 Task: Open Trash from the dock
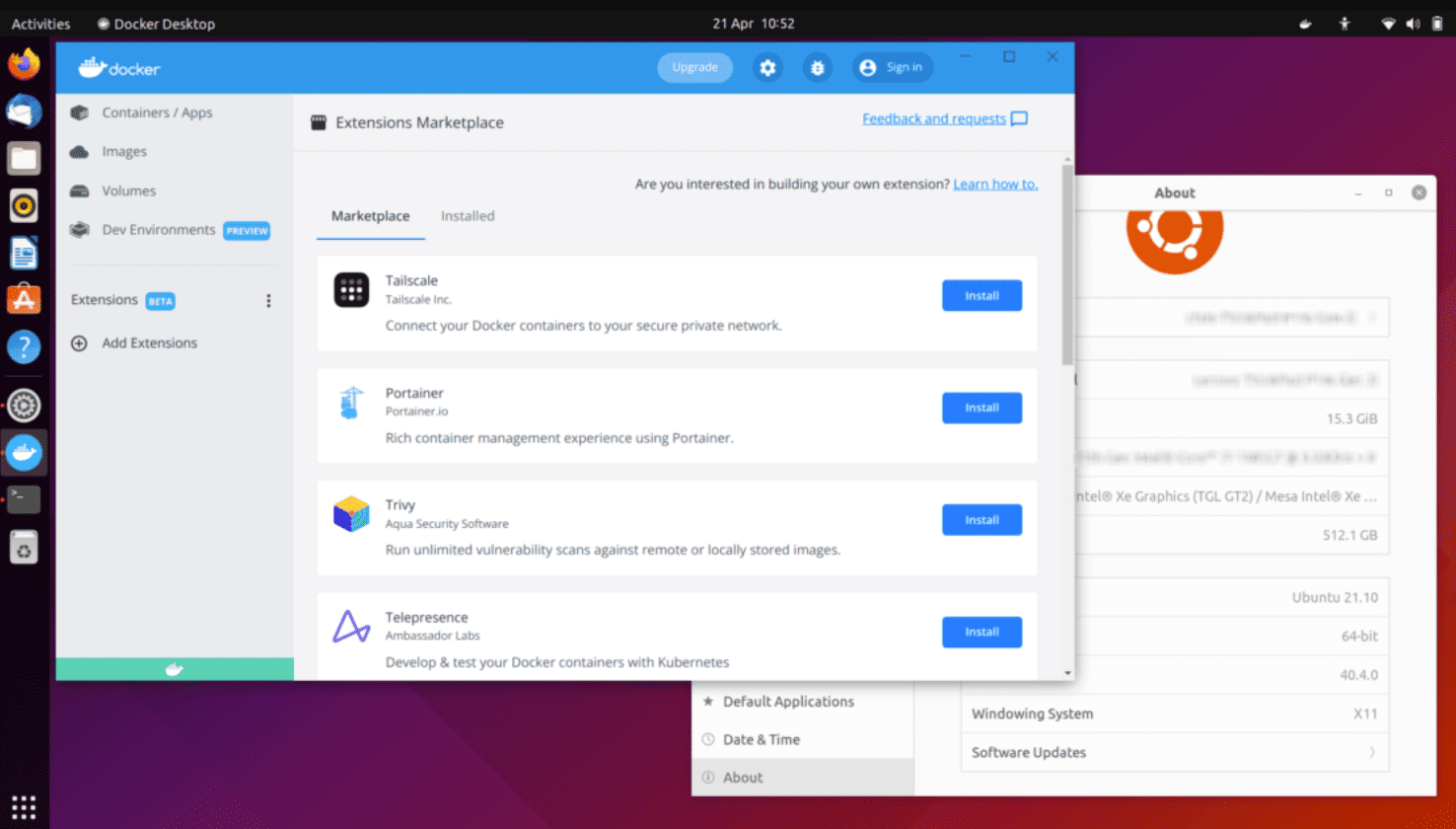coord(24,547)
